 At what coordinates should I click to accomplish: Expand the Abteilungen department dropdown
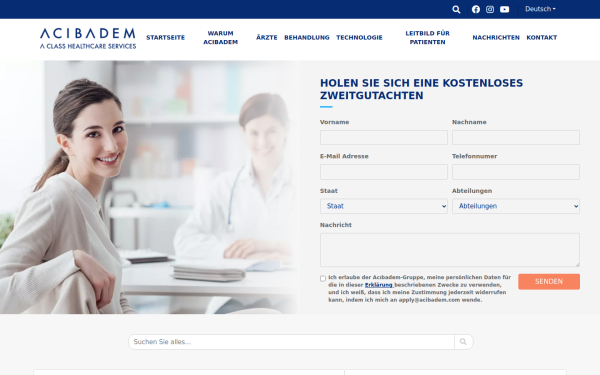pos(516,206)
